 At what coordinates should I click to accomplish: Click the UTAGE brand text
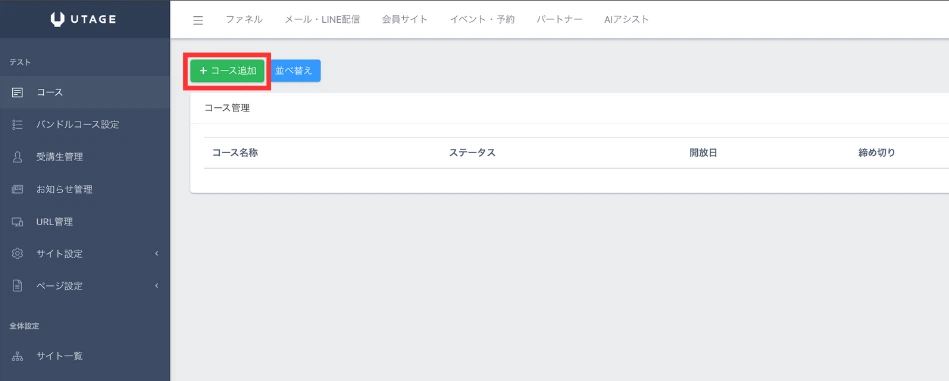point(93,19)
